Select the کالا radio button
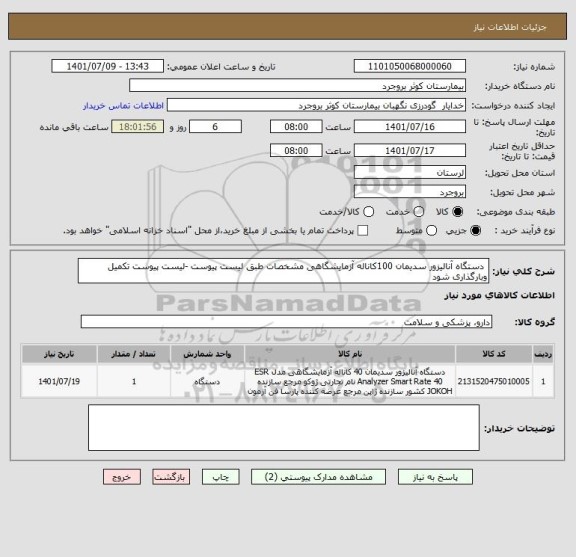 458,212
